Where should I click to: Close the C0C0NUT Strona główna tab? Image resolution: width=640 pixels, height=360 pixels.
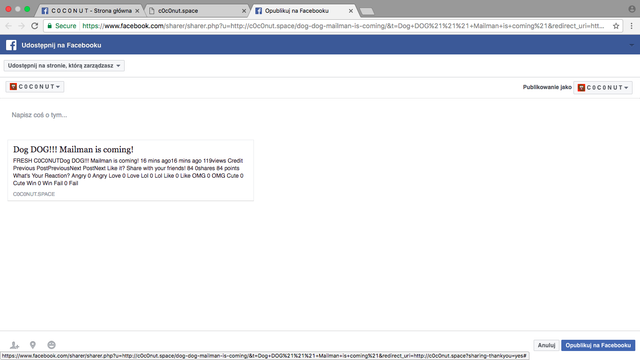coord(137,11)
